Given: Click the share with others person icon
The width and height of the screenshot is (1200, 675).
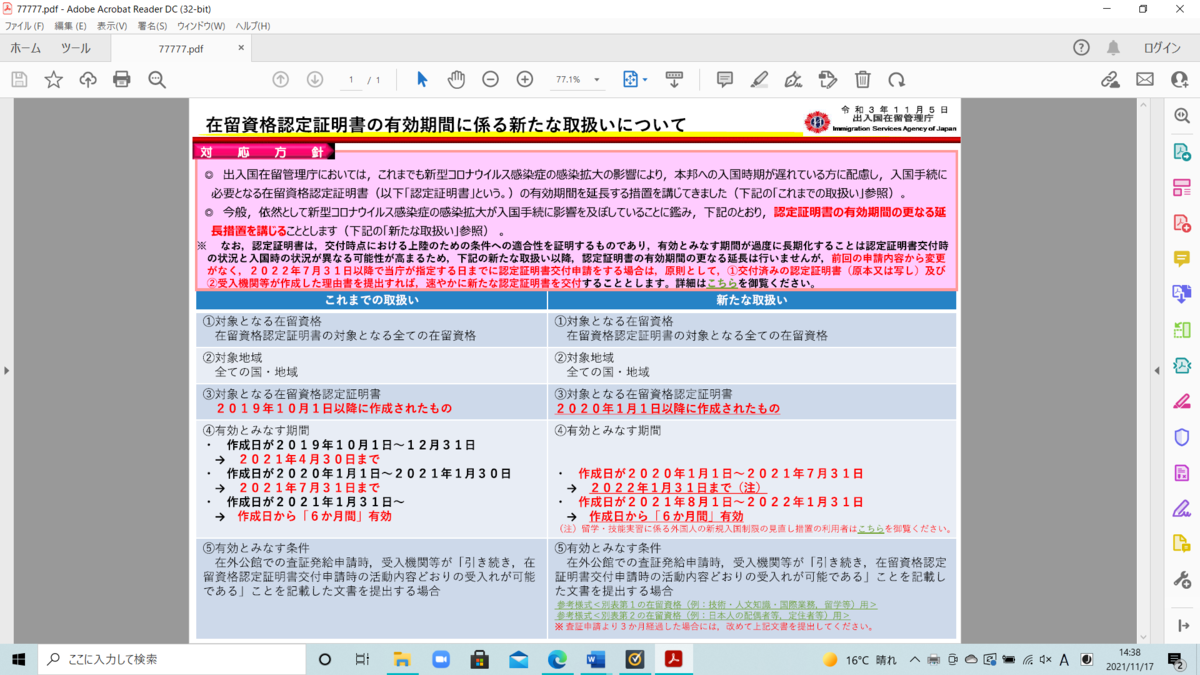Looking at the screenshot, I should pyautogui.click(x=1179, y=79).
